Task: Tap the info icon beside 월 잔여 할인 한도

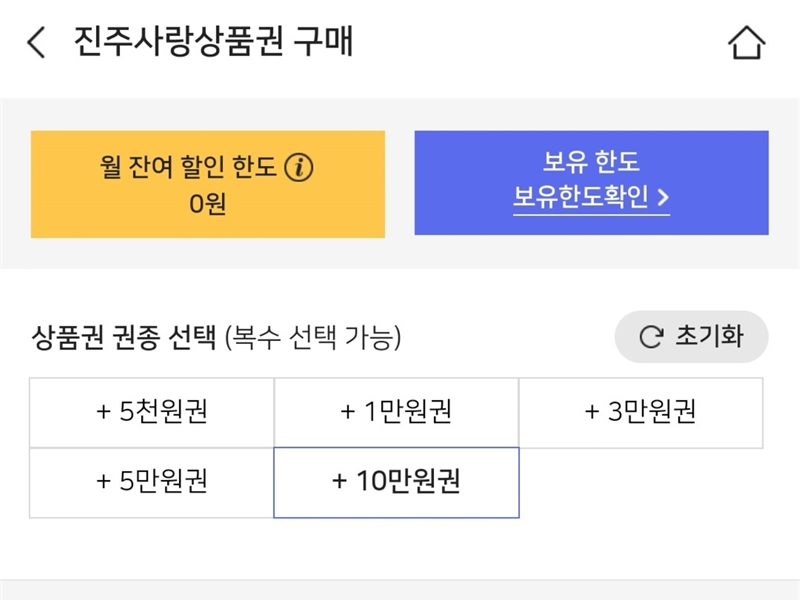Action: click(299, 168)
